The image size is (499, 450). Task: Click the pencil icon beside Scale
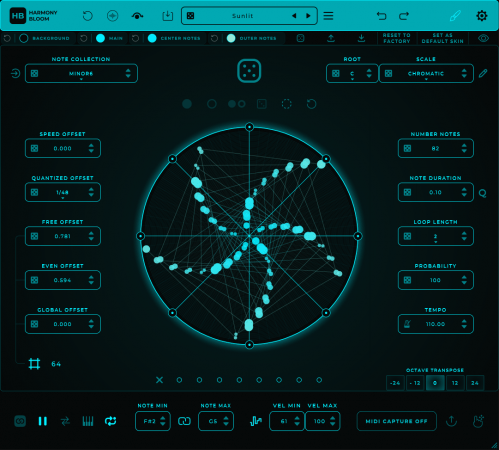483,73
